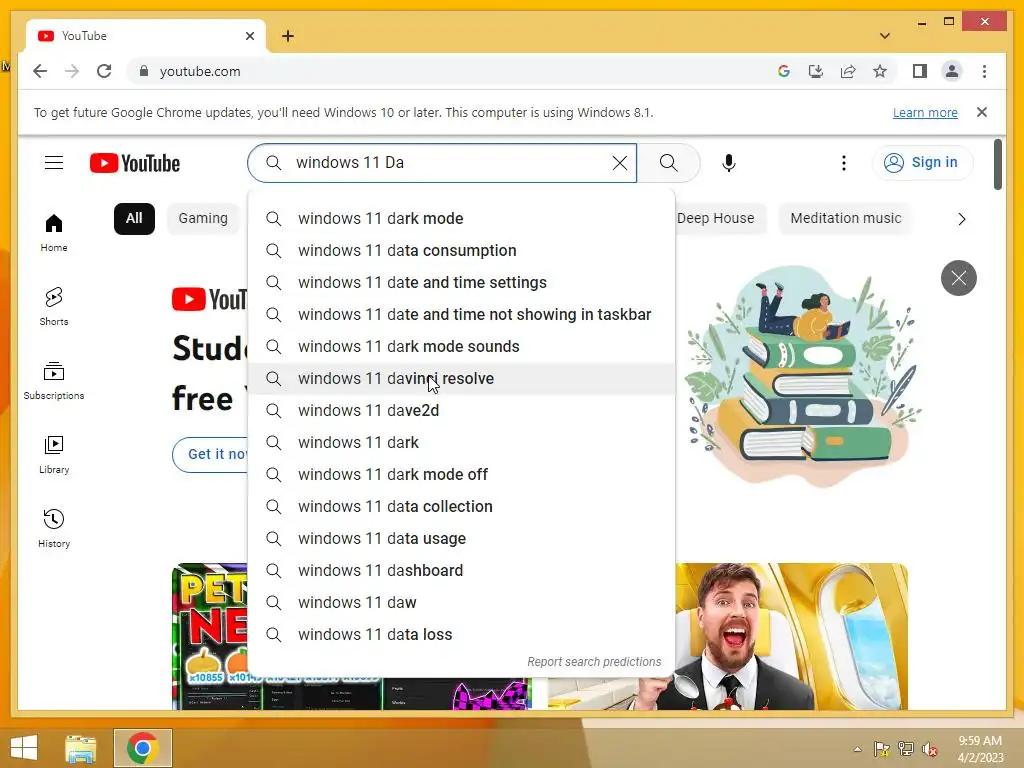
Task: Open YouTube settings three-dot menu
Action: tap(844, 163)
